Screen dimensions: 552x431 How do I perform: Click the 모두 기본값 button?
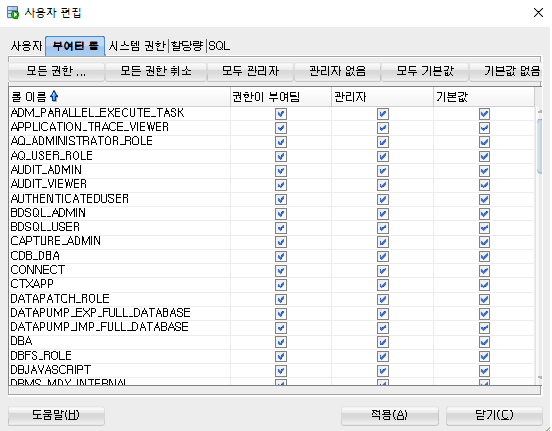tap(425, 71)
